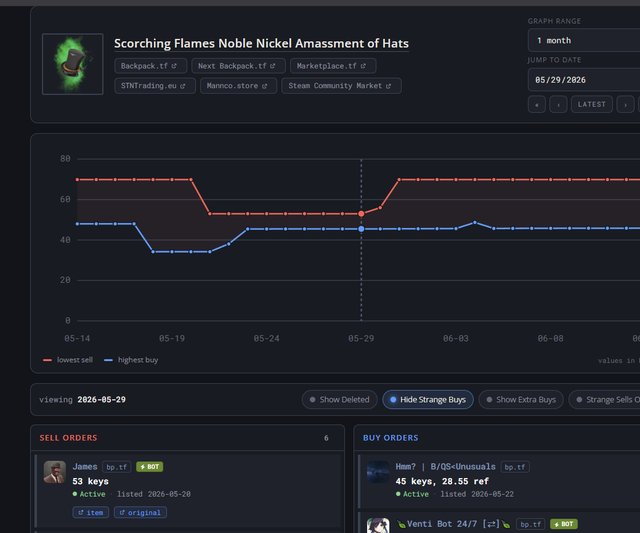640x533 pixels.
Task: Click the sell orders count 6
Action: coord(326,438)
